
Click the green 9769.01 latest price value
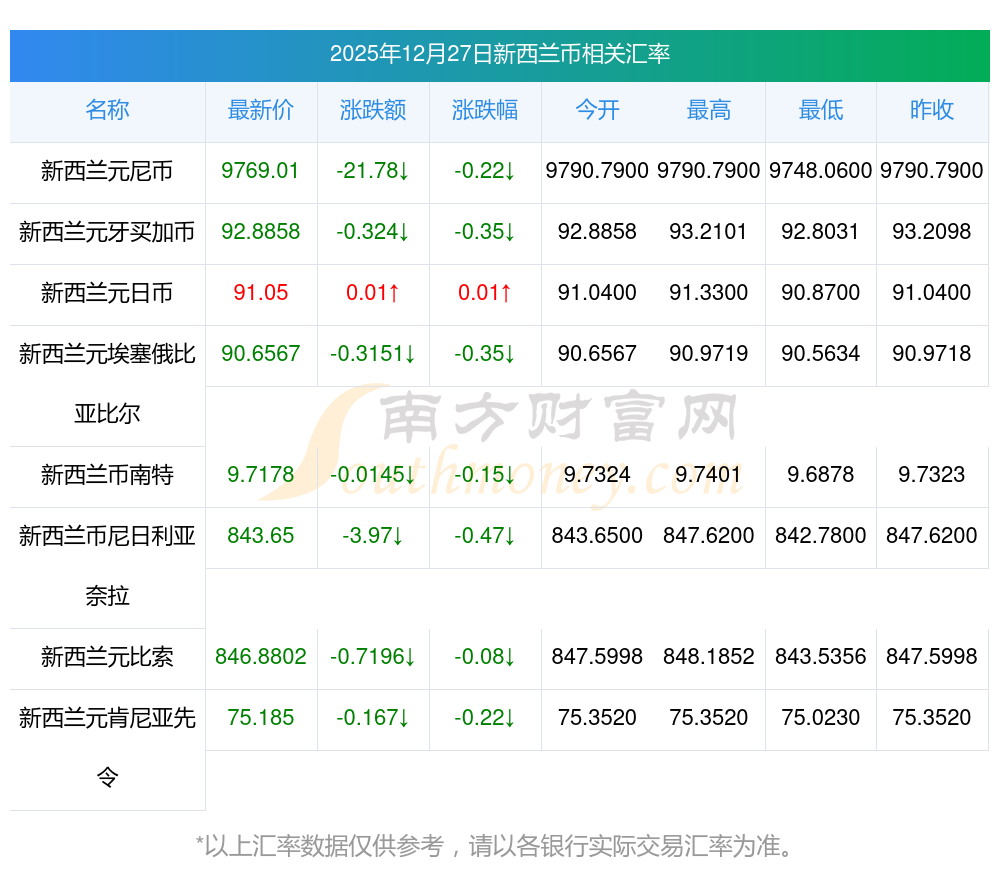(261, 171)
